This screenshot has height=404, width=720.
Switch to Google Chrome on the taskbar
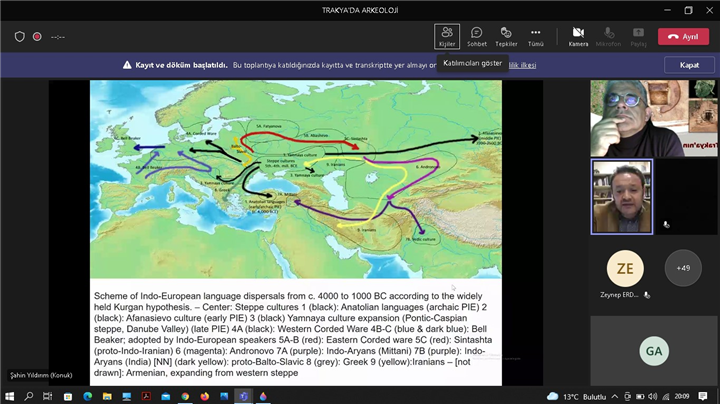185,396
